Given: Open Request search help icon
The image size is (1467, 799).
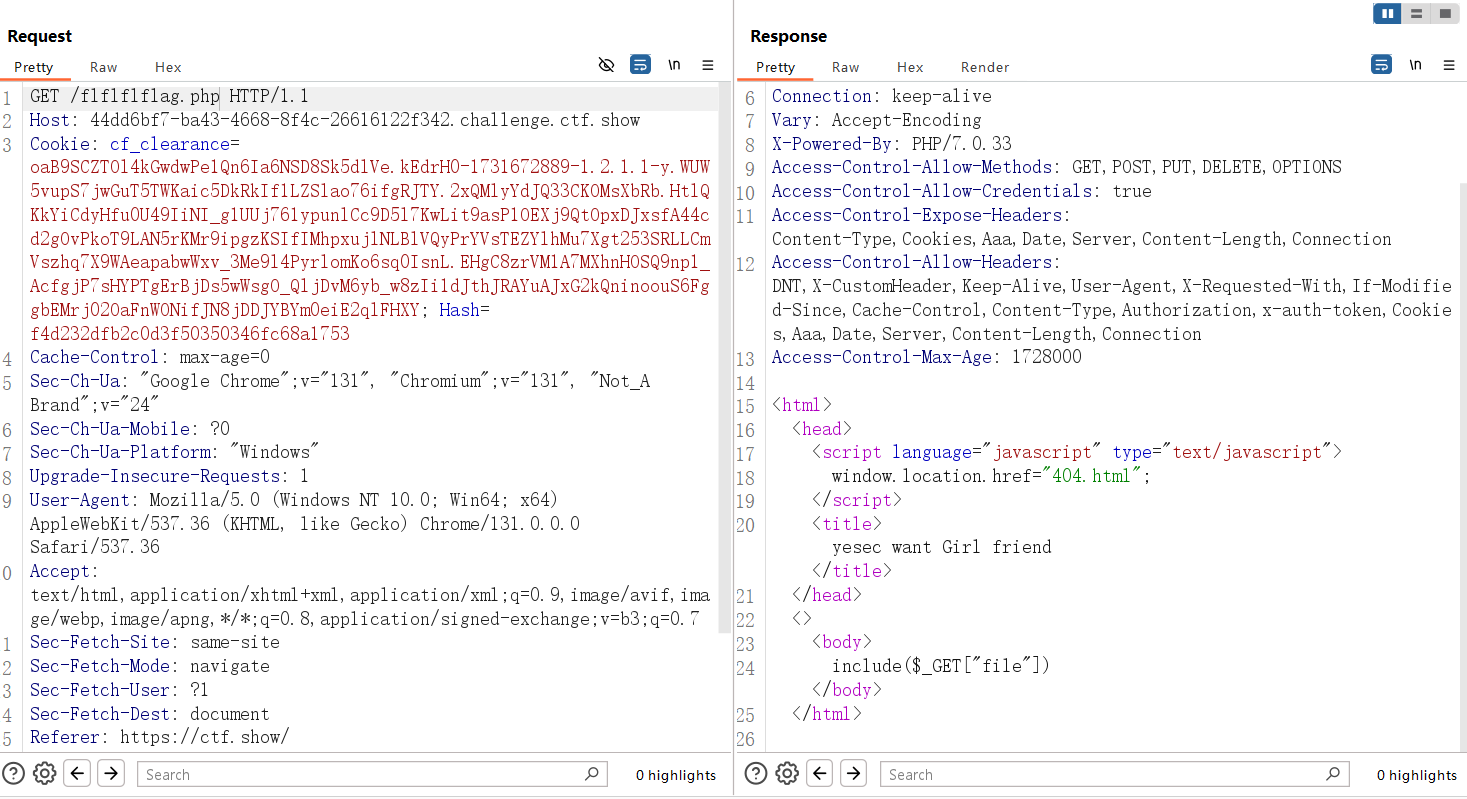Looking at the screenshot, I should coord(14,773).
